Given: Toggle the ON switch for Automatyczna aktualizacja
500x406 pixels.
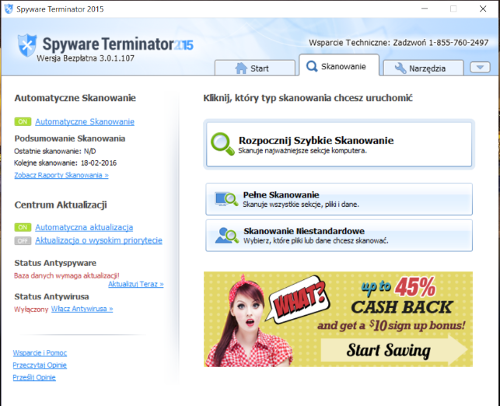Looking at the screenshot, I should pos(23,227).
